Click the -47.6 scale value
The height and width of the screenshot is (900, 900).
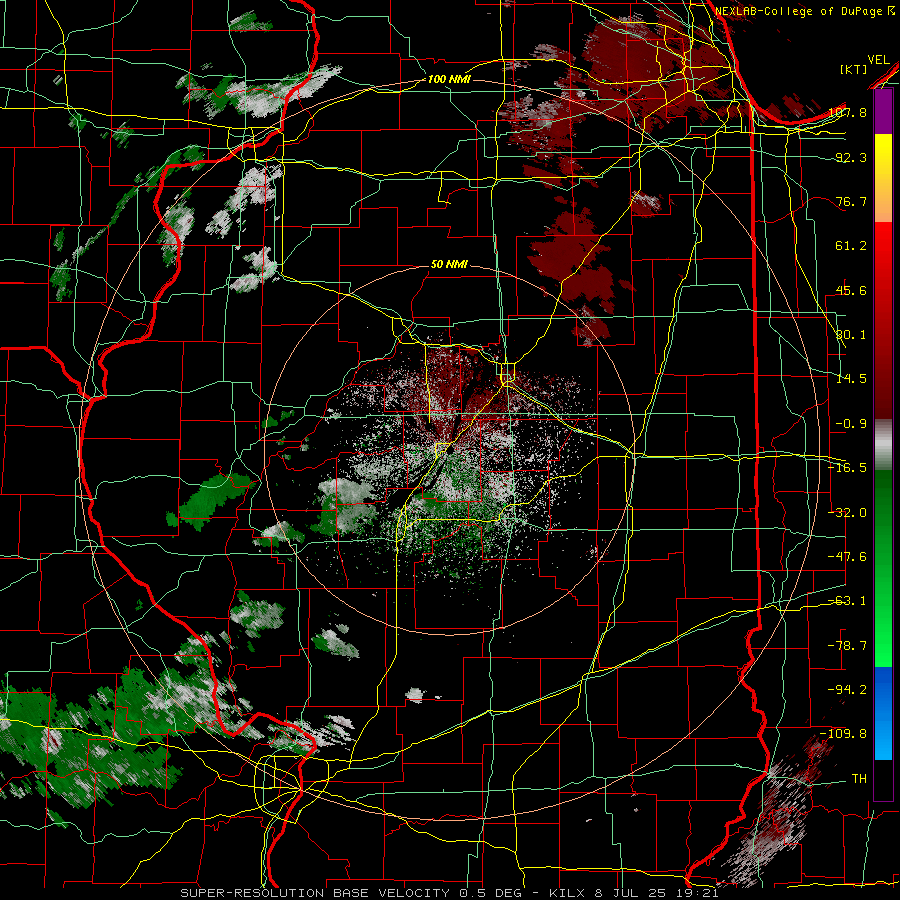[847, 557]
